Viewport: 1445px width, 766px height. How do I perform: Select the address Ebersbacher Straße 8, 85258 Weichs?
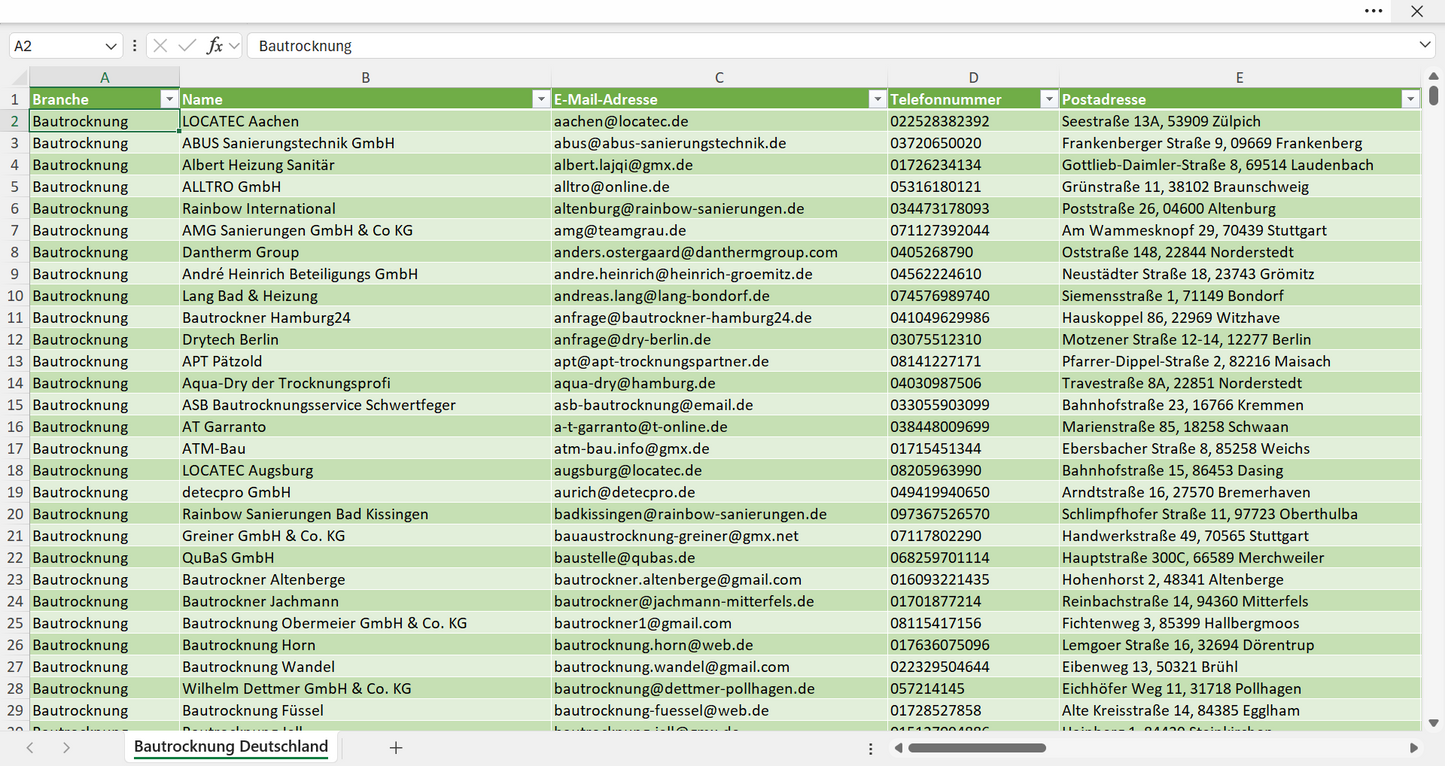(x=1240, y=449)
